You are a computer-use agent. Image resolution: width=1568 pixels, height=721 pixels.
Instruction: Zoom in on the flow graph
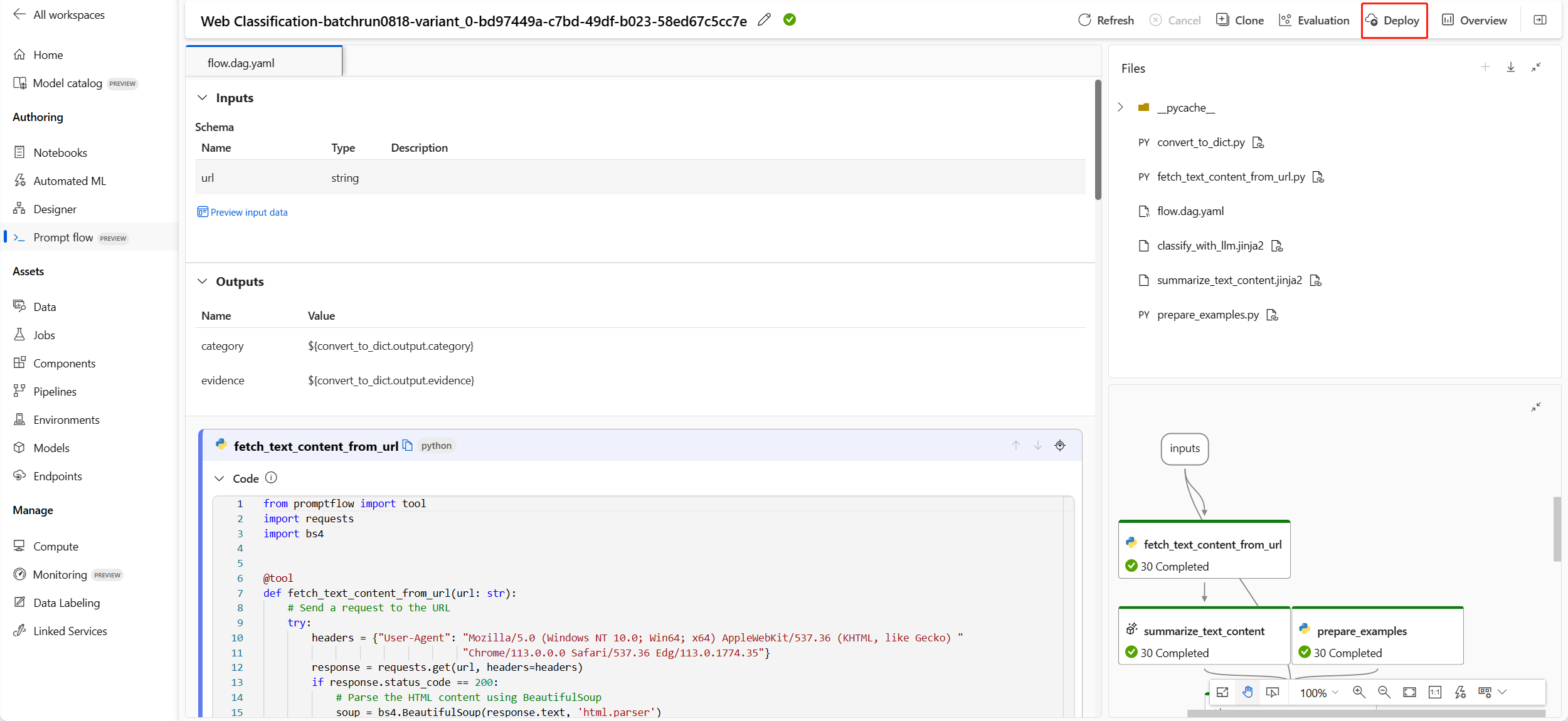tap(1359, 692)
